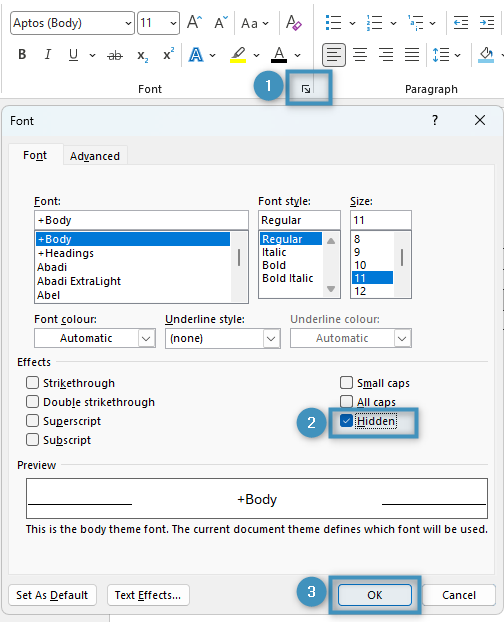Viewport: 504px width, 622px height.
Task: Click Set As Default button
Action: pyautogui.click(x=52, y=595)
